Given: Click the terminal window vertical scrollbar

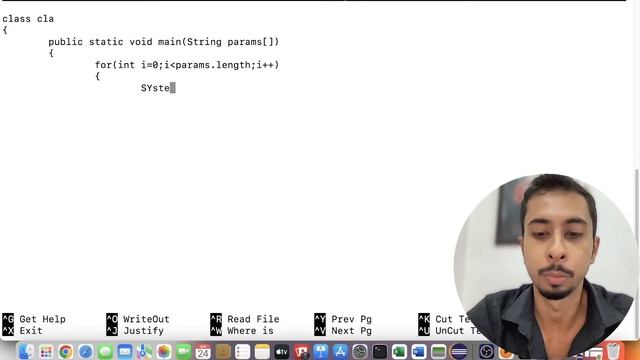Looking at the screenshot, I should point(637,253).
